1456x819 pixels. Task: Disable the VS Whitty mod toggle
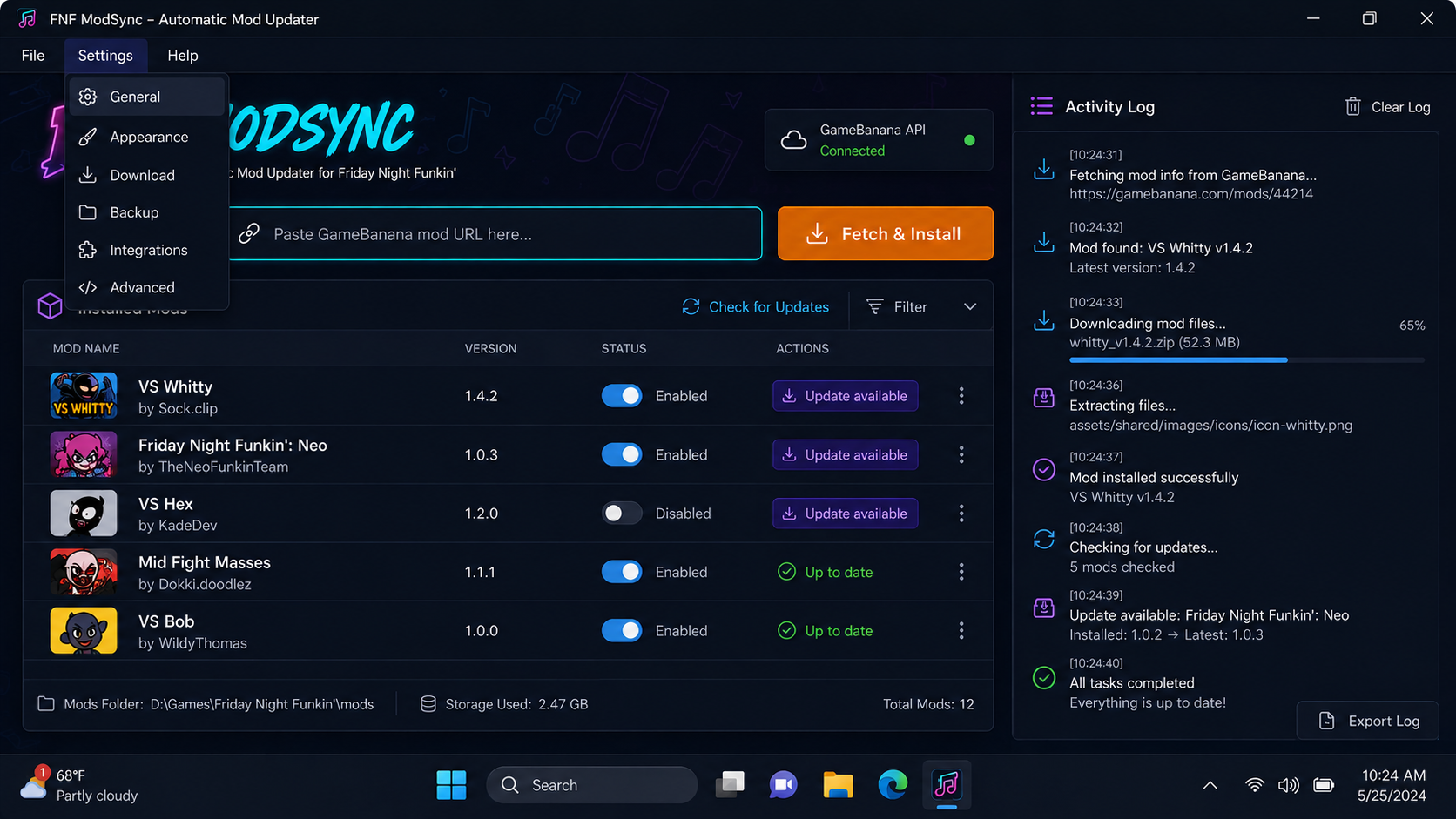(x=622, y=396)
